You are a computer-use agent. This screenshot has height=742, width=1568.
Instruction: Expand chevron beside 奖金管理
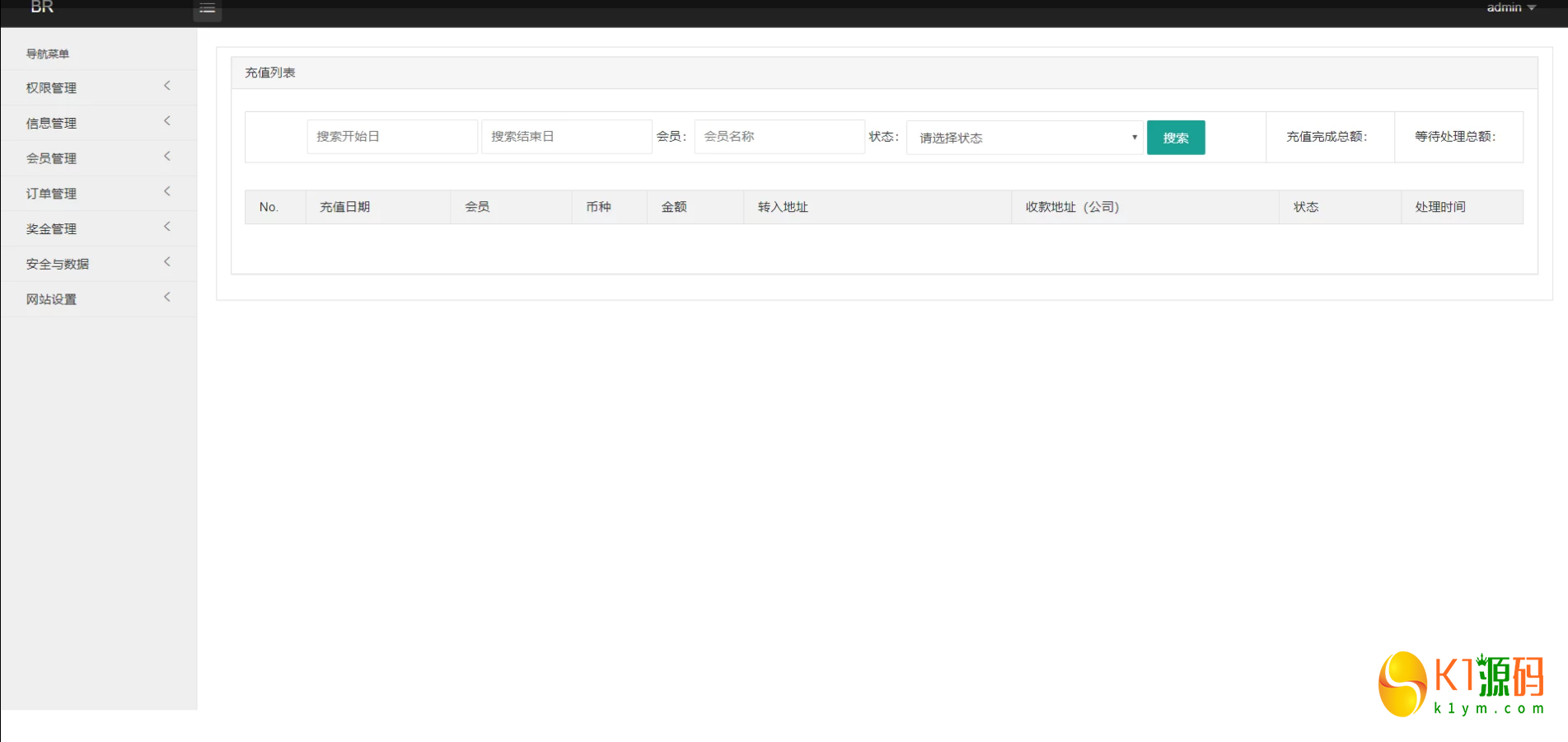pos(167,227)
